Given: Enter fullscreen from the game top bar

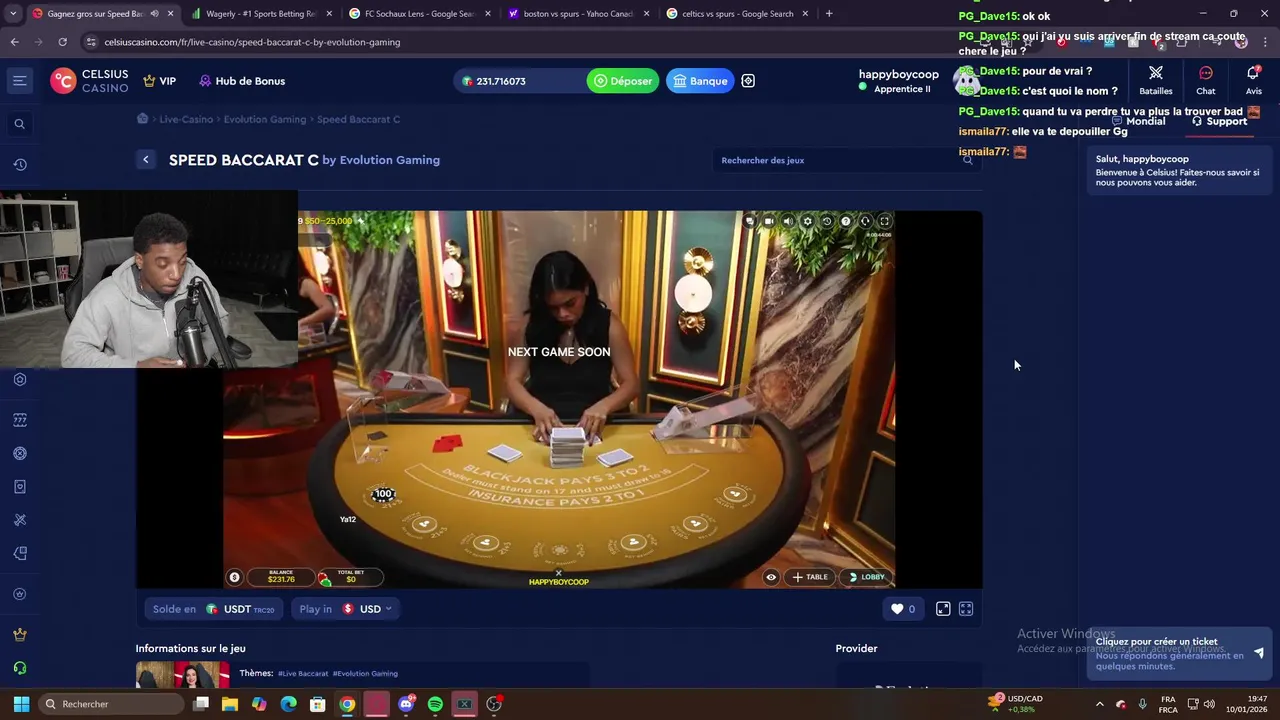Looking at the screenshot, I should [x=884, y=222].
